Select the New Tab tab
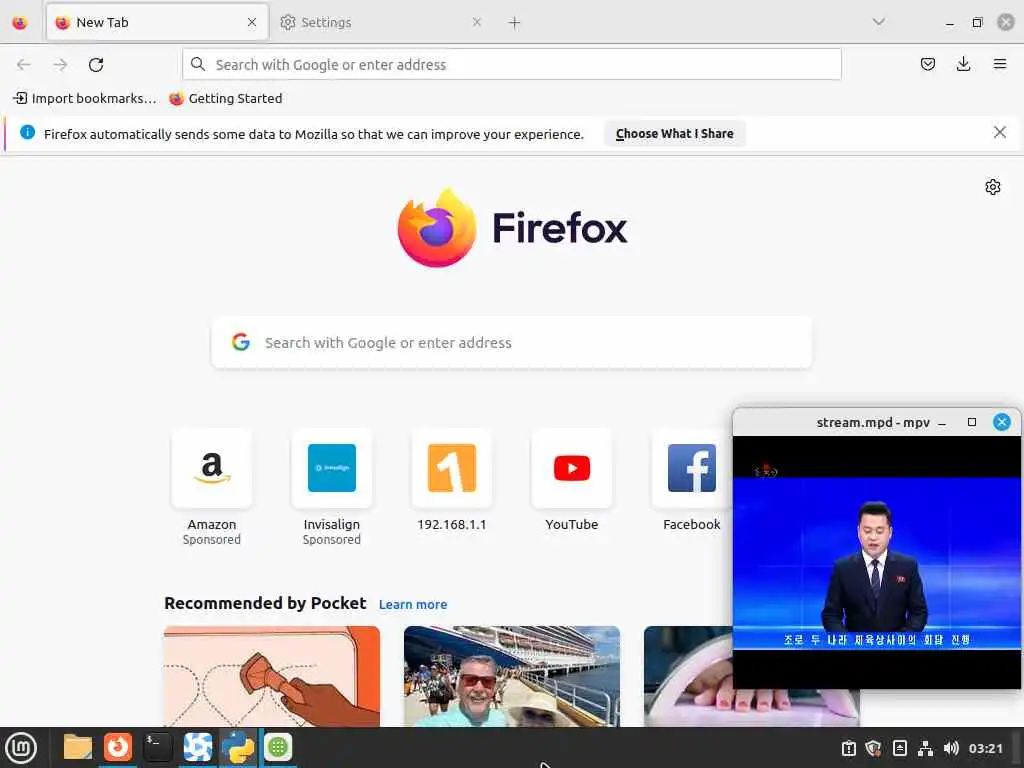The image size is (1024, 768). pyautogui.click(x=157, y=22)
